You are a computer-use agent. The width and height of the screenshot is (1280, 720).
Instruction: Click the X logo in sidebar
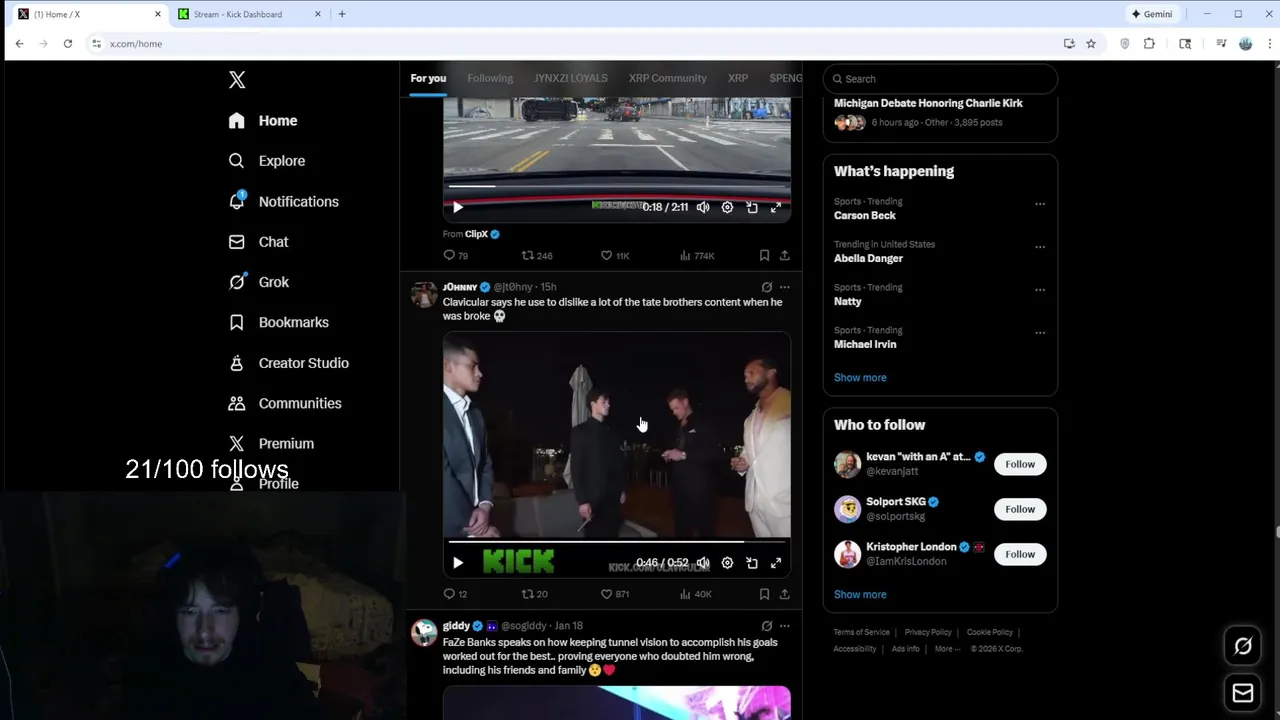click(x=237, y=80)
